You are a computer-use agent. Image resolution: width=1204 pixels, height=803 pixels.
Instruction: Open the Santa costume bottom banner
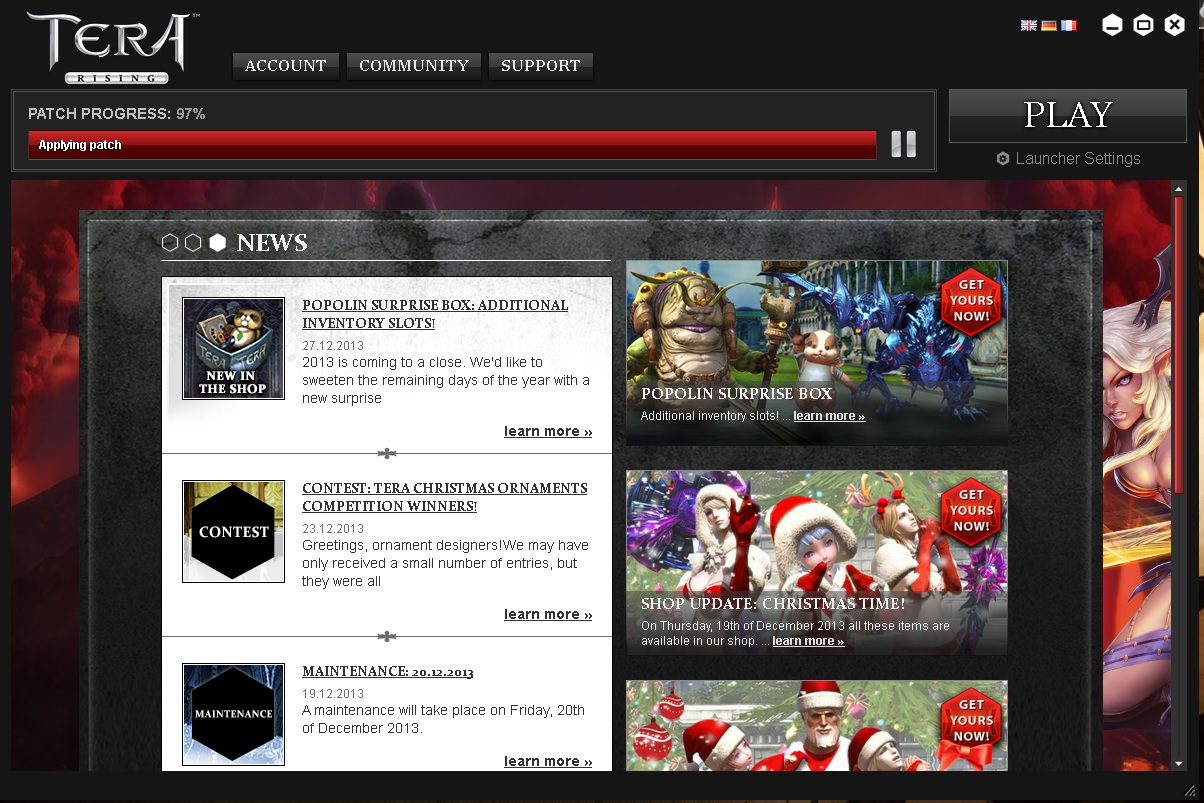(x=817, y=725)
